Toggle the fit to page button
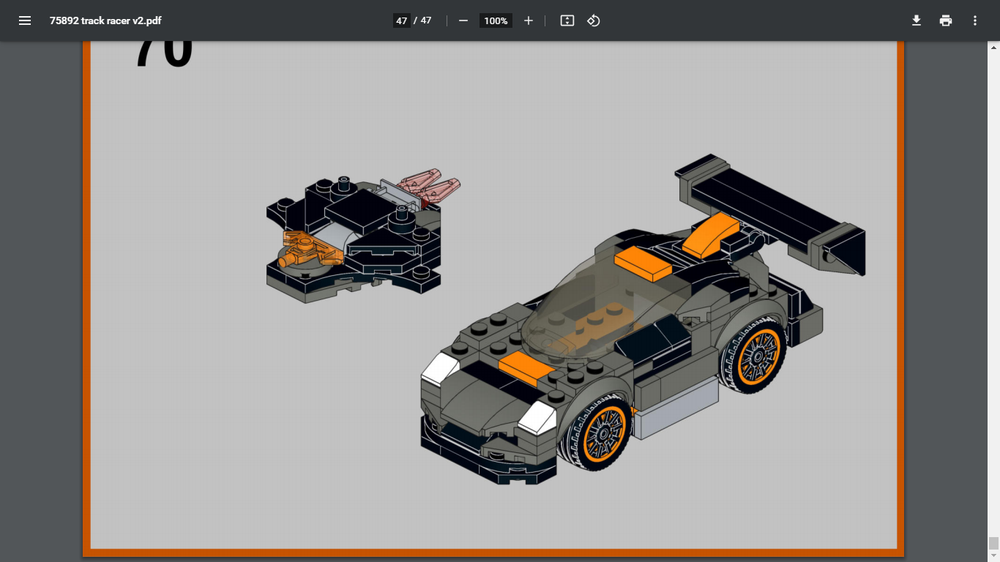 [x=567, y=20]
